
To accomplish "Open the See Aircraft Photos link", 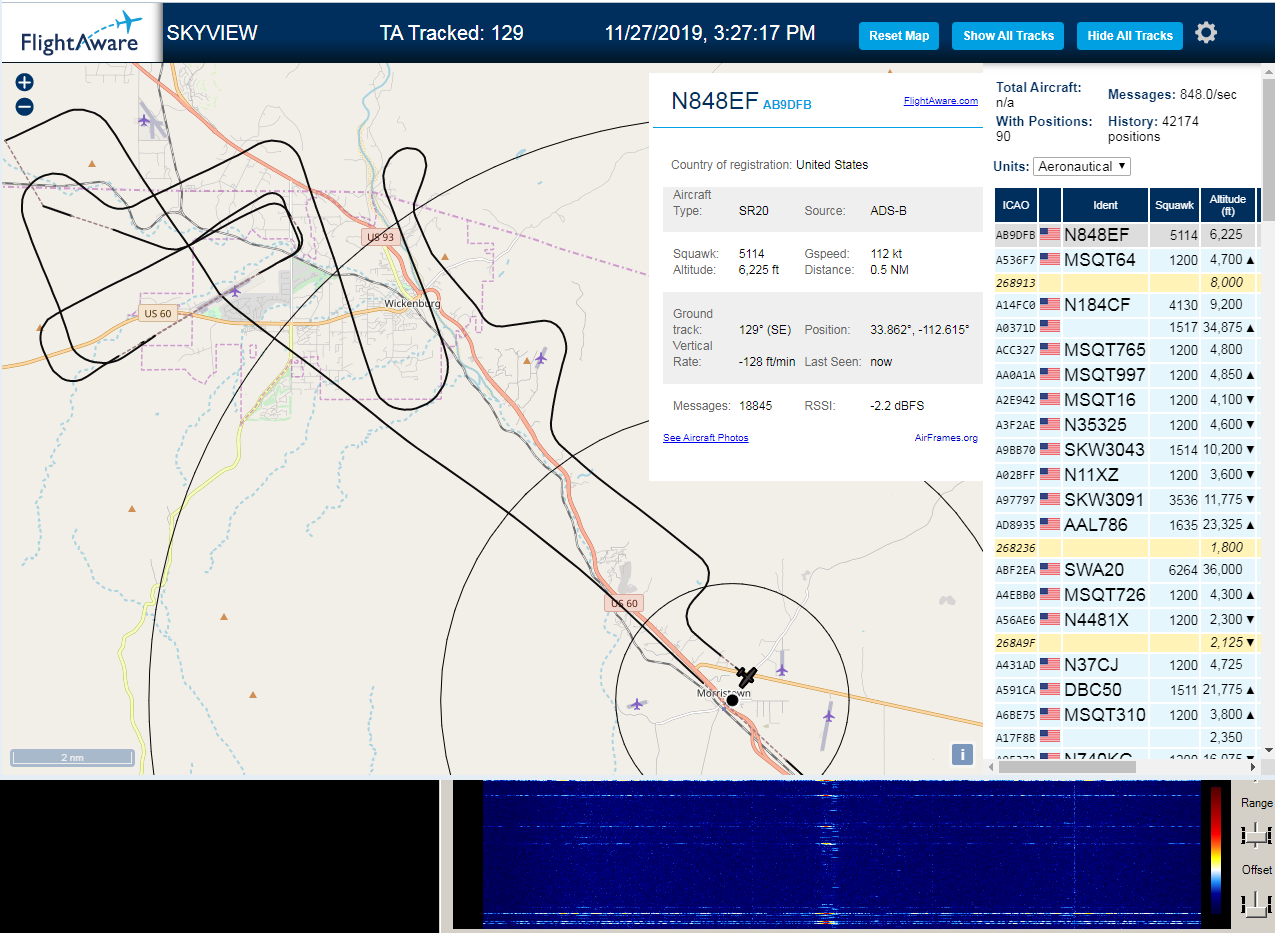I will point(705,438).
